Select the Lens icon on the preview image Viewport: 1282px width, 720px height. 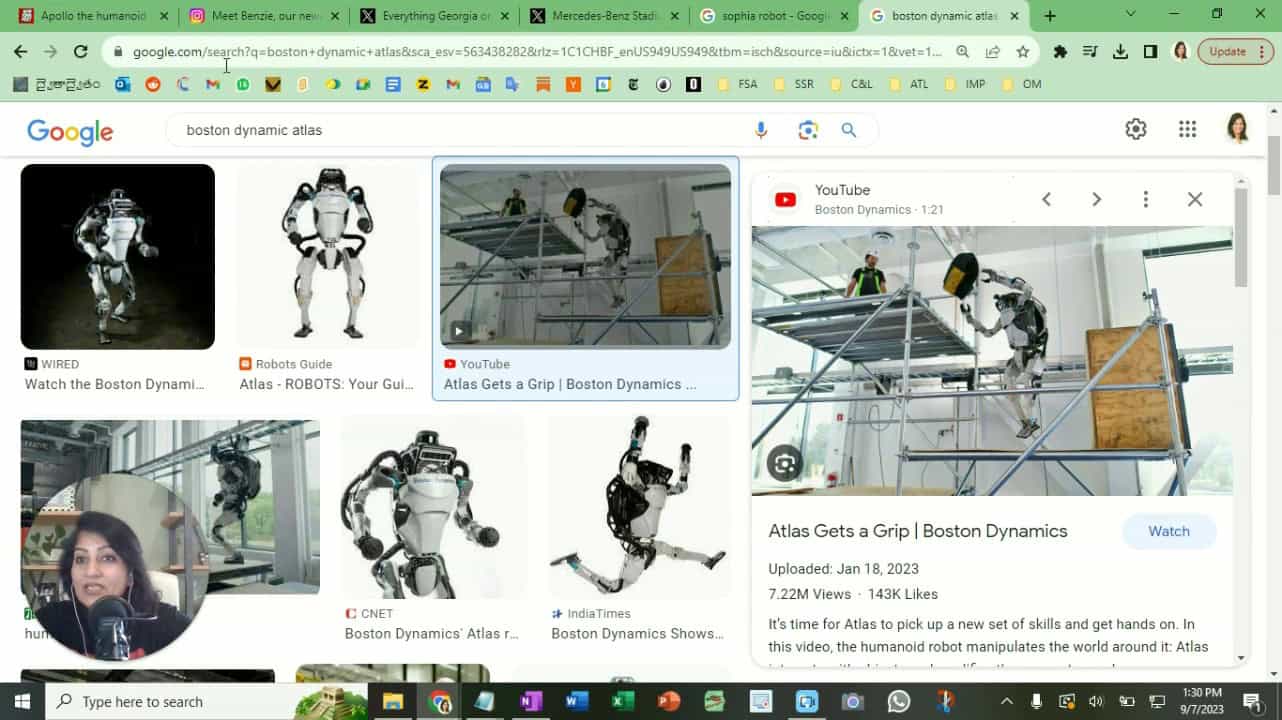pyautogui.click(x=783, y=463)
